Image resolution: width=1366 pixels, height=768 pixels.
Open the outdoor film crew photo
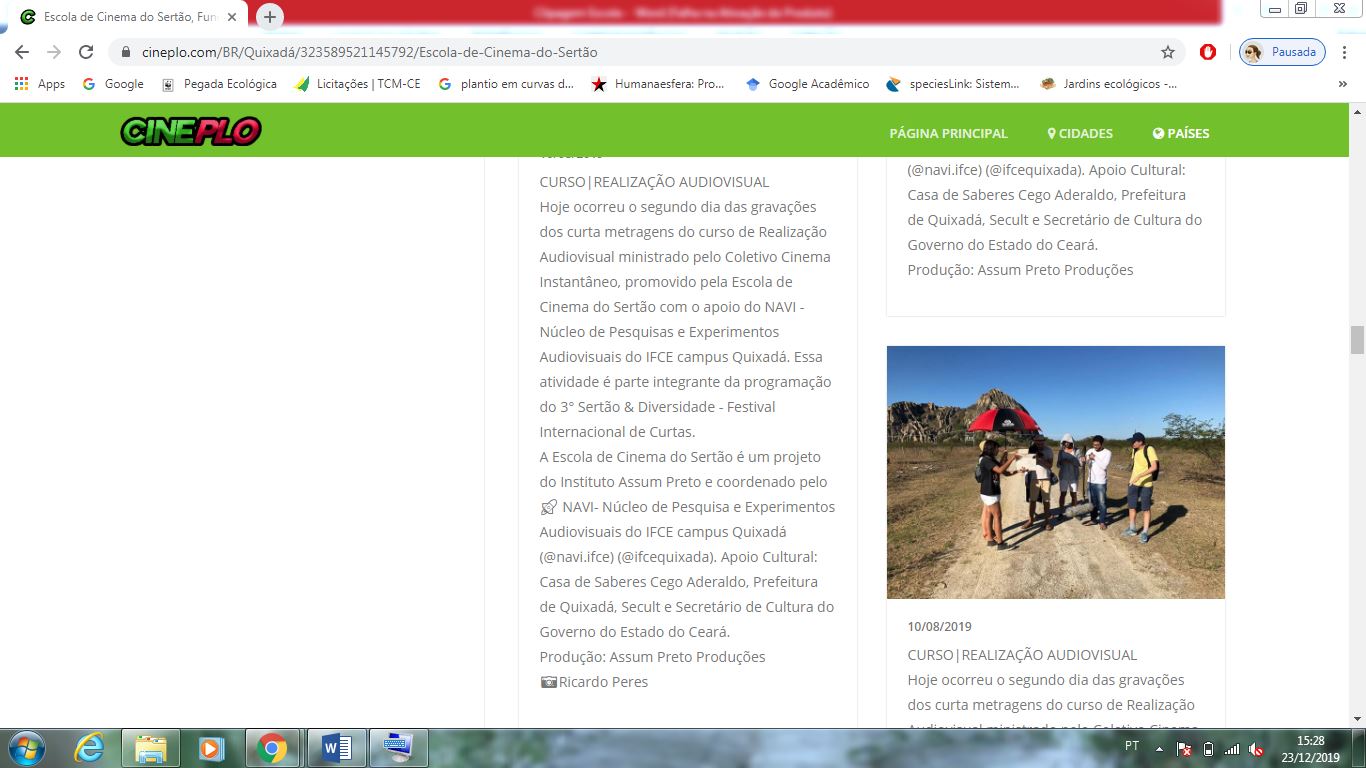pyautogui.click(x=1055, y=472)
